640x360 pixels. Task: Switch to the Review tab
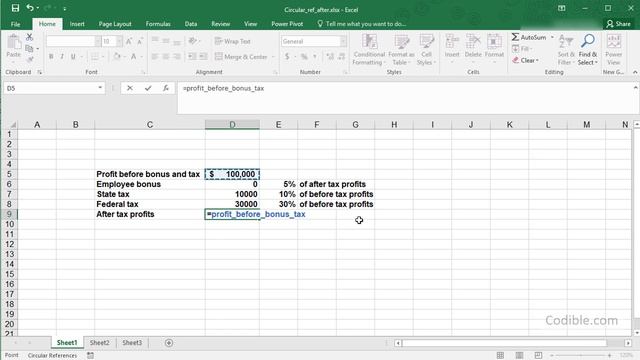point(220,24)
